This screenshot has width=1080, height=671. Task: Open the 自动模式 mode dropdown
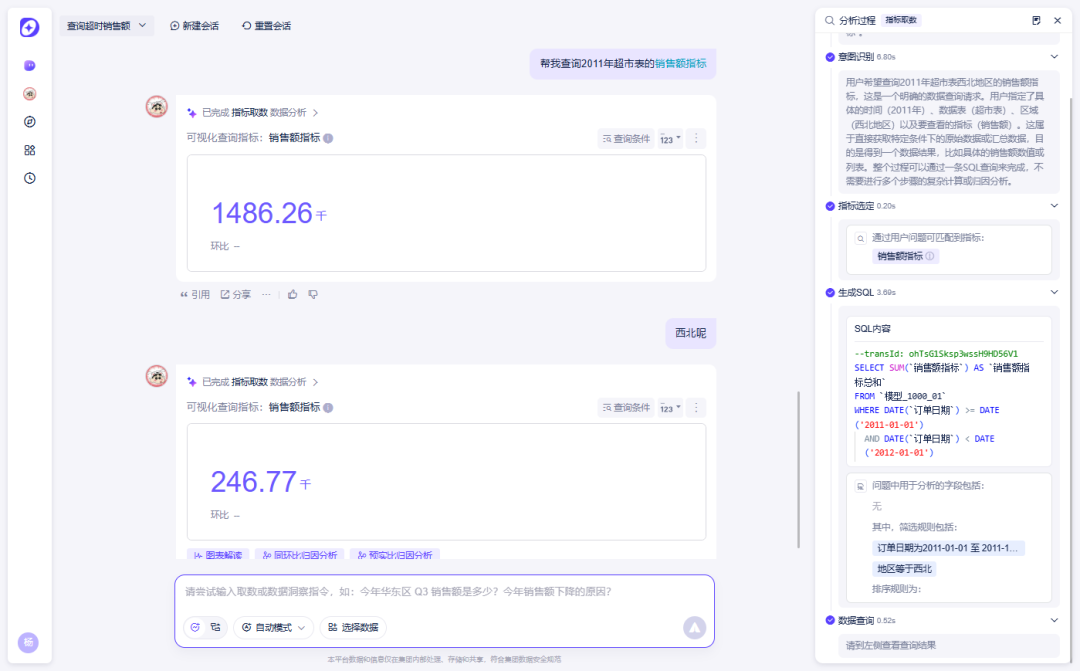273,628
